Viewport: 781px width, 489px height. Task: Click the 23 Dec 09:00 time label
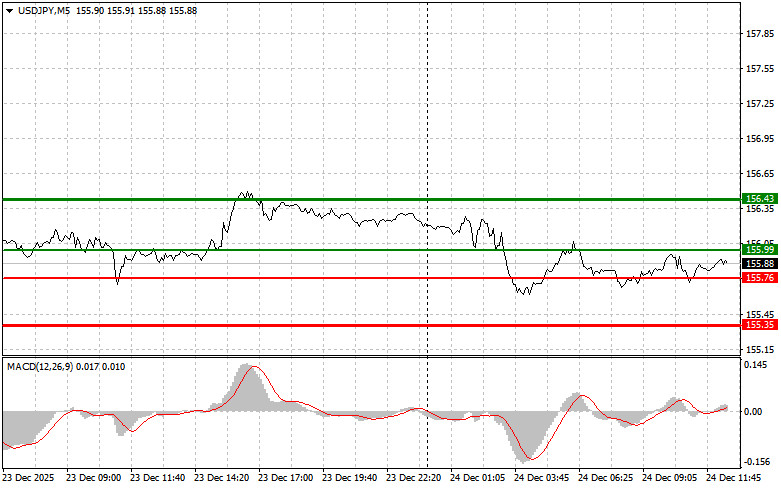coord(93,478)
